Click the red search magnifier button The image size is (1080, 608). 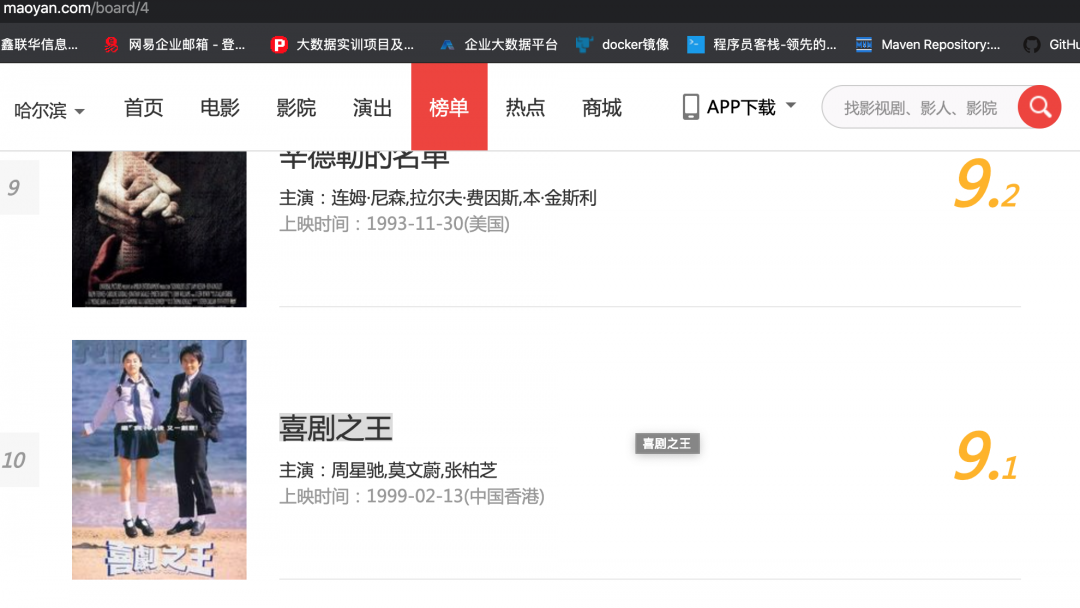click(1039, 107)
